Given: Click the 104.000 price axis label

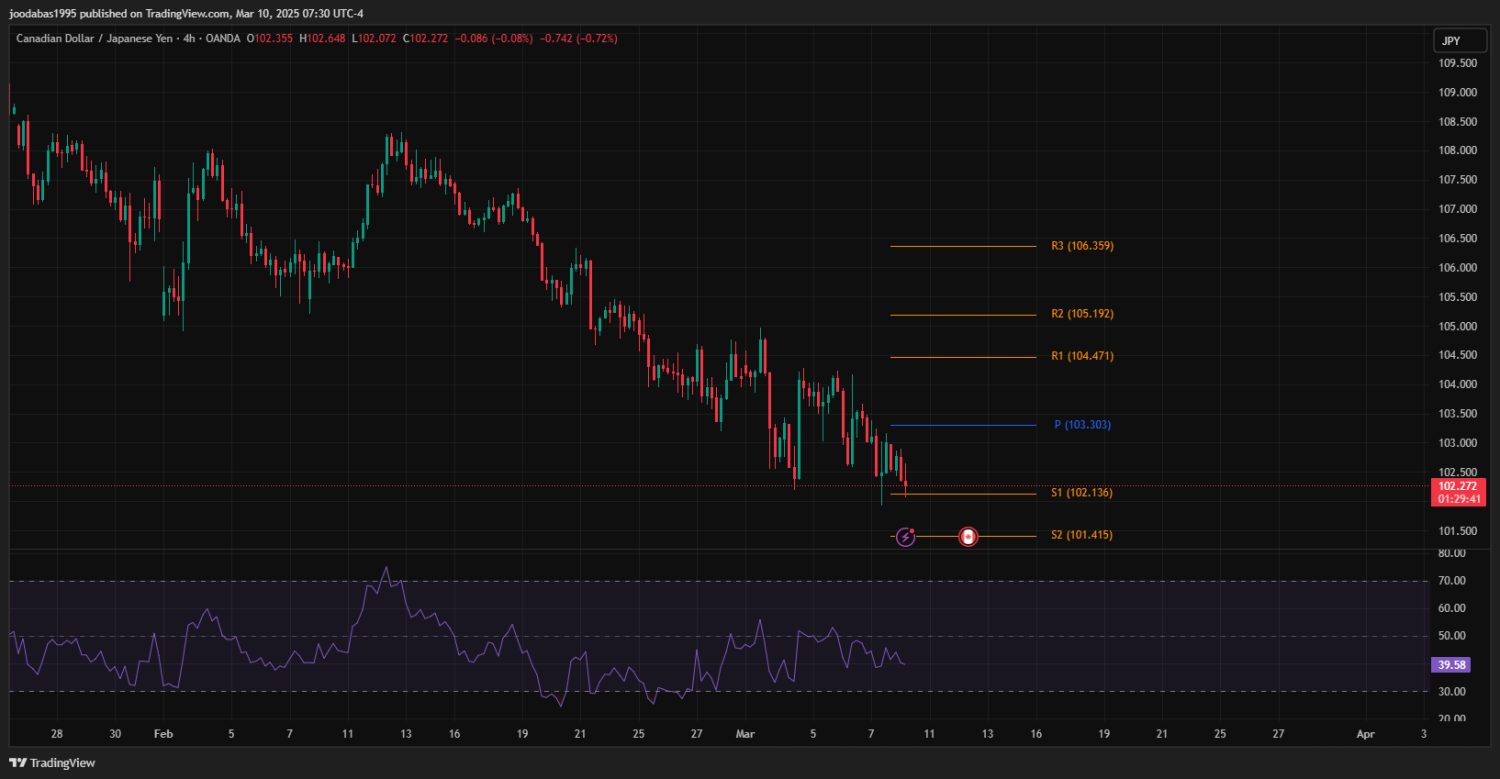Looking at the screenshot, I should tap(1457, 385).
